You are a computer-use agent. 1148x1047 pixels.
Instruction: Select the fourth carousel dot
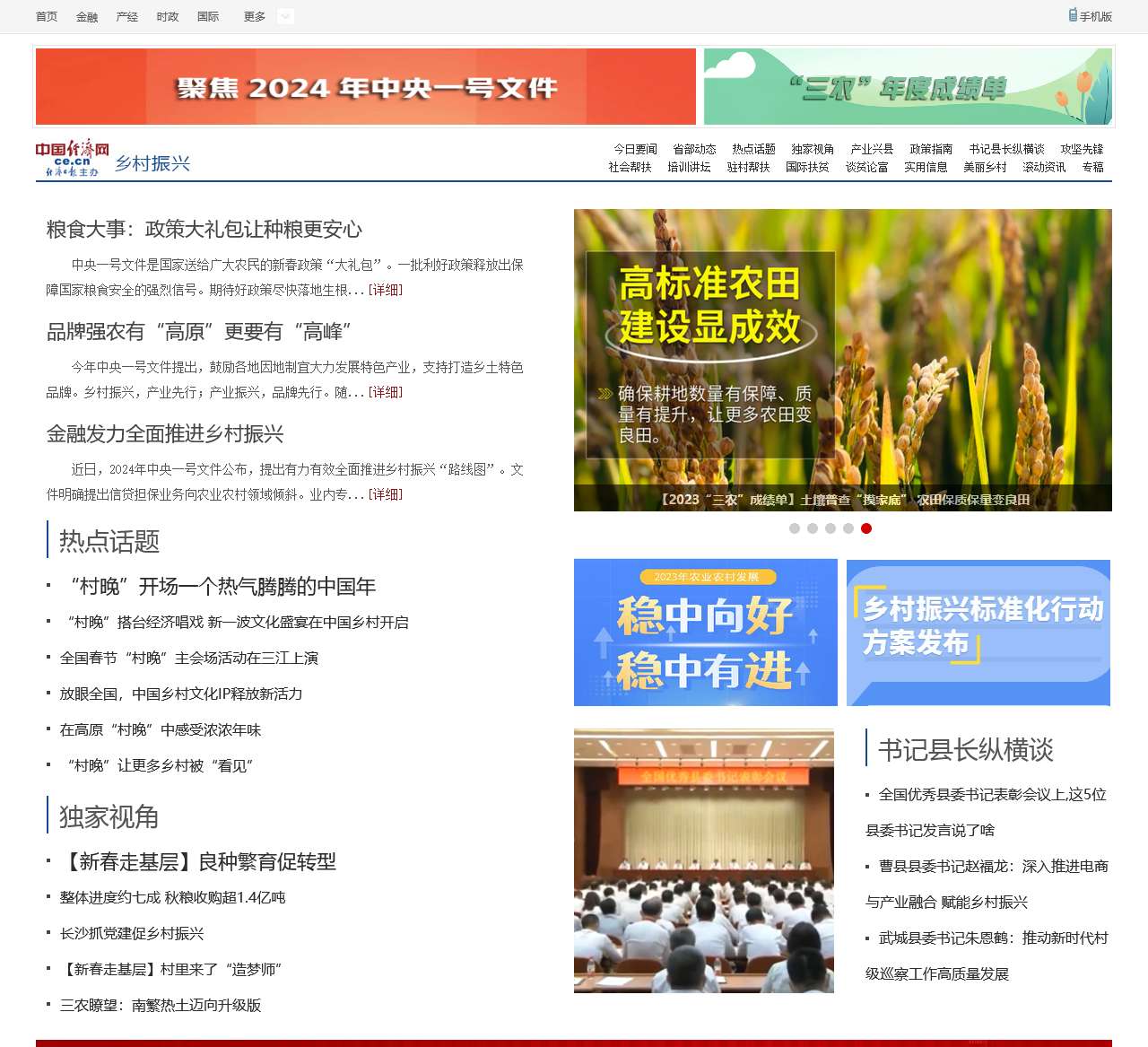click(848, 528)
